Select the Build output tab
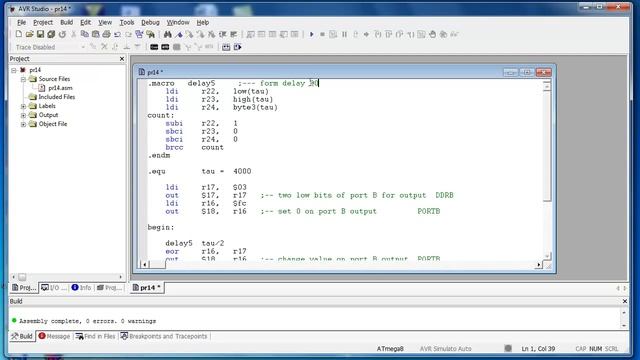This screenshot has width=640, height=360. coord(22,336)
